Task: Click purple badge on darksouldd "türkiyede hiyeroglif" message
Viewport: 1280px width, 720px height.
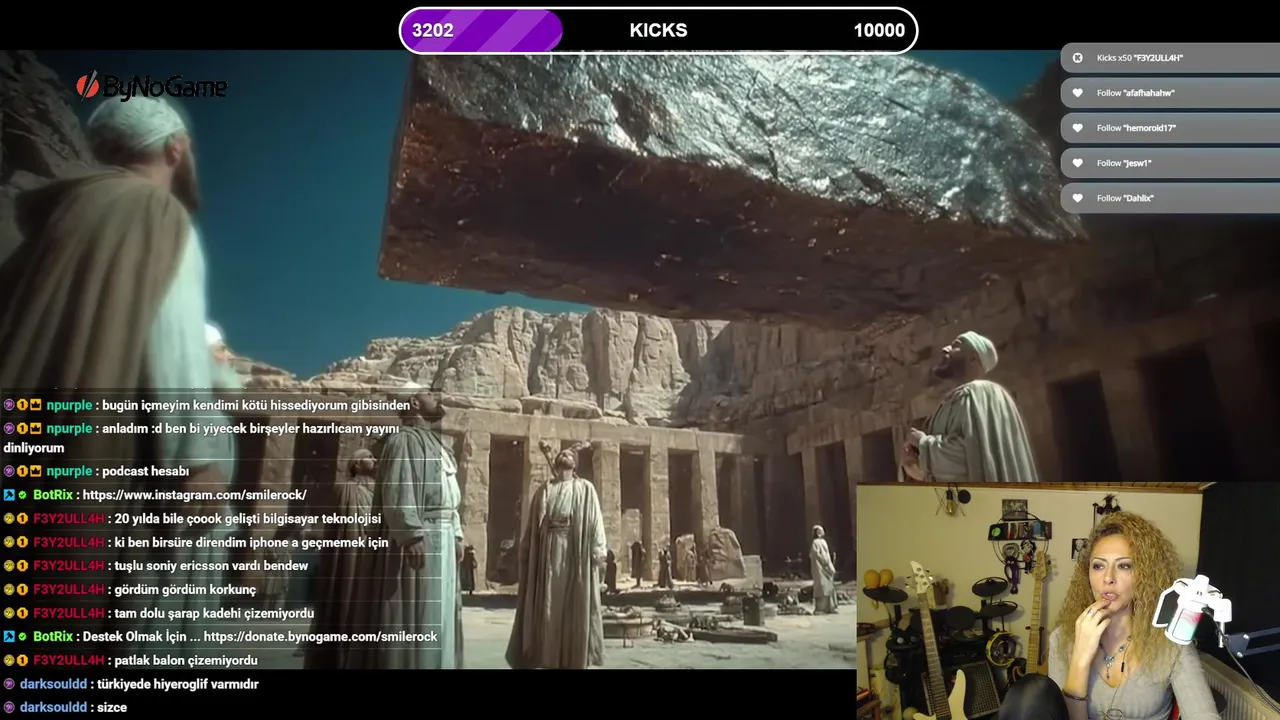Action: 9,684
